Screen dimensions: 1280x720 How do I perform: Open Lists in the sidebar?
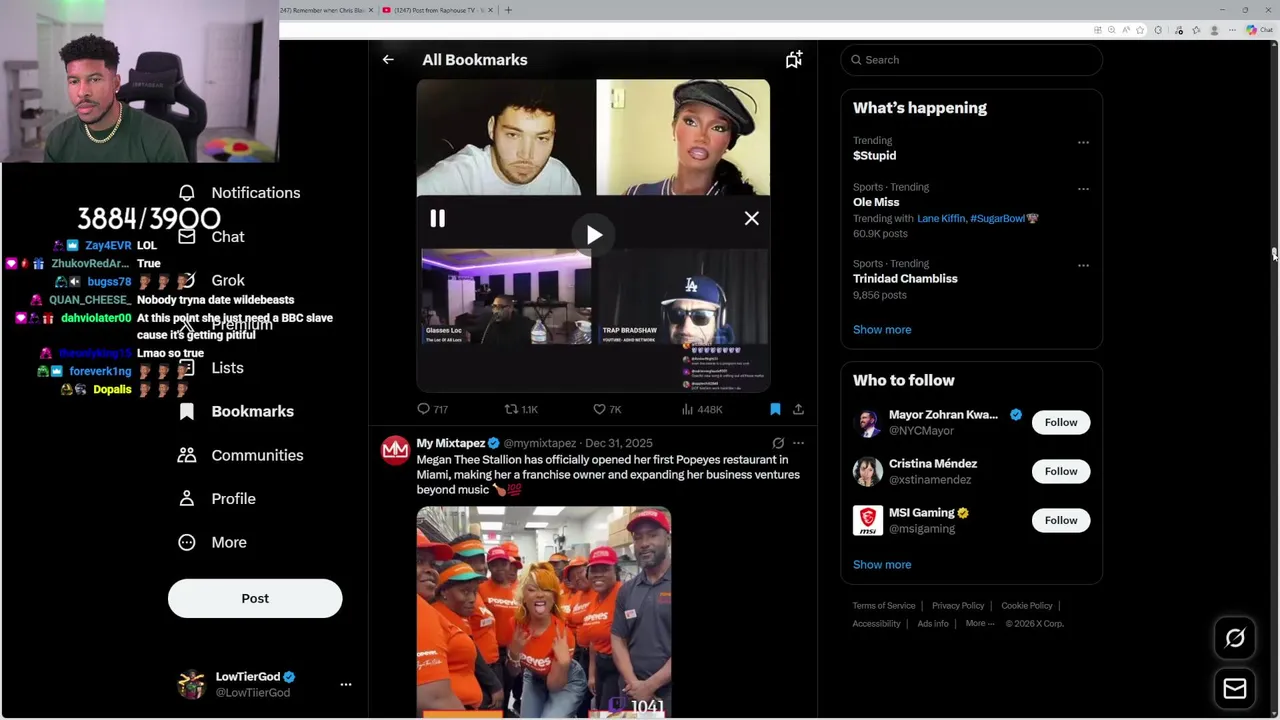coord(212,368)
